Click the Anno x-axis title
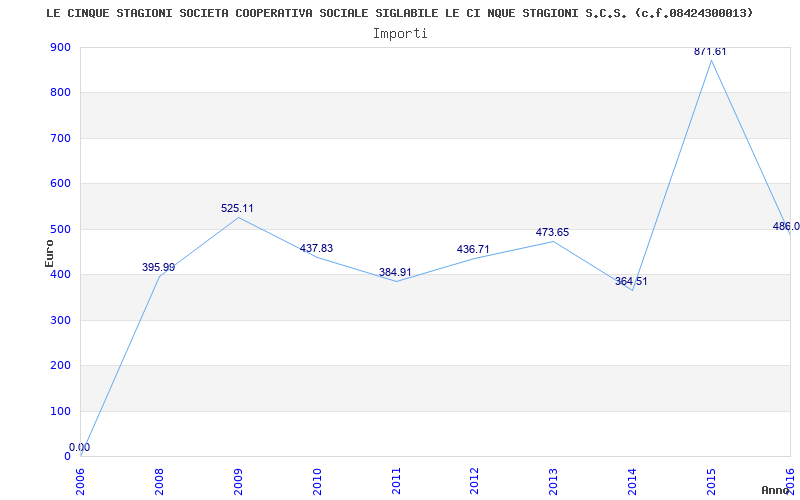800x500 pixels. [x=775, y=490]
